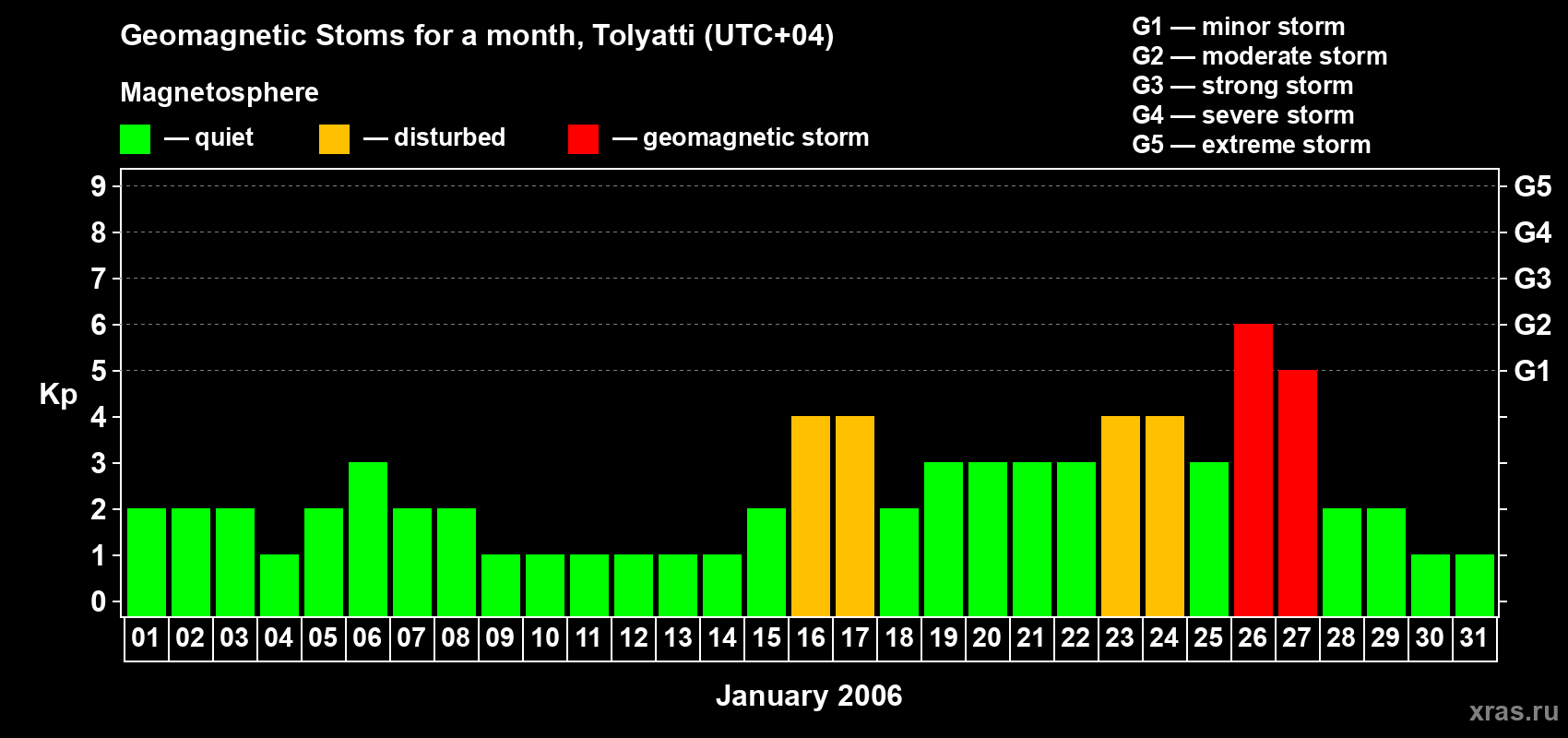
Task: Click the G1 right axis label
Action: 1533,371
